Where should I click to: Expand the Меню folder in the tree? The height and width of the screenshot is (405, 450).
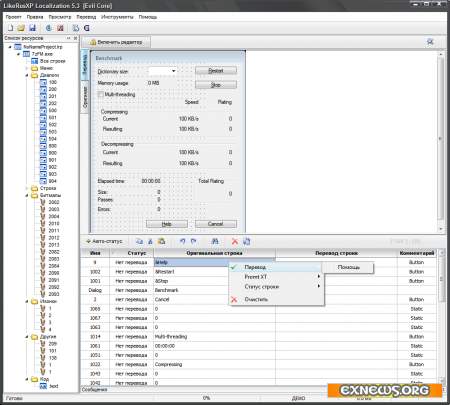pyautogui.click(x=27, y=68)
